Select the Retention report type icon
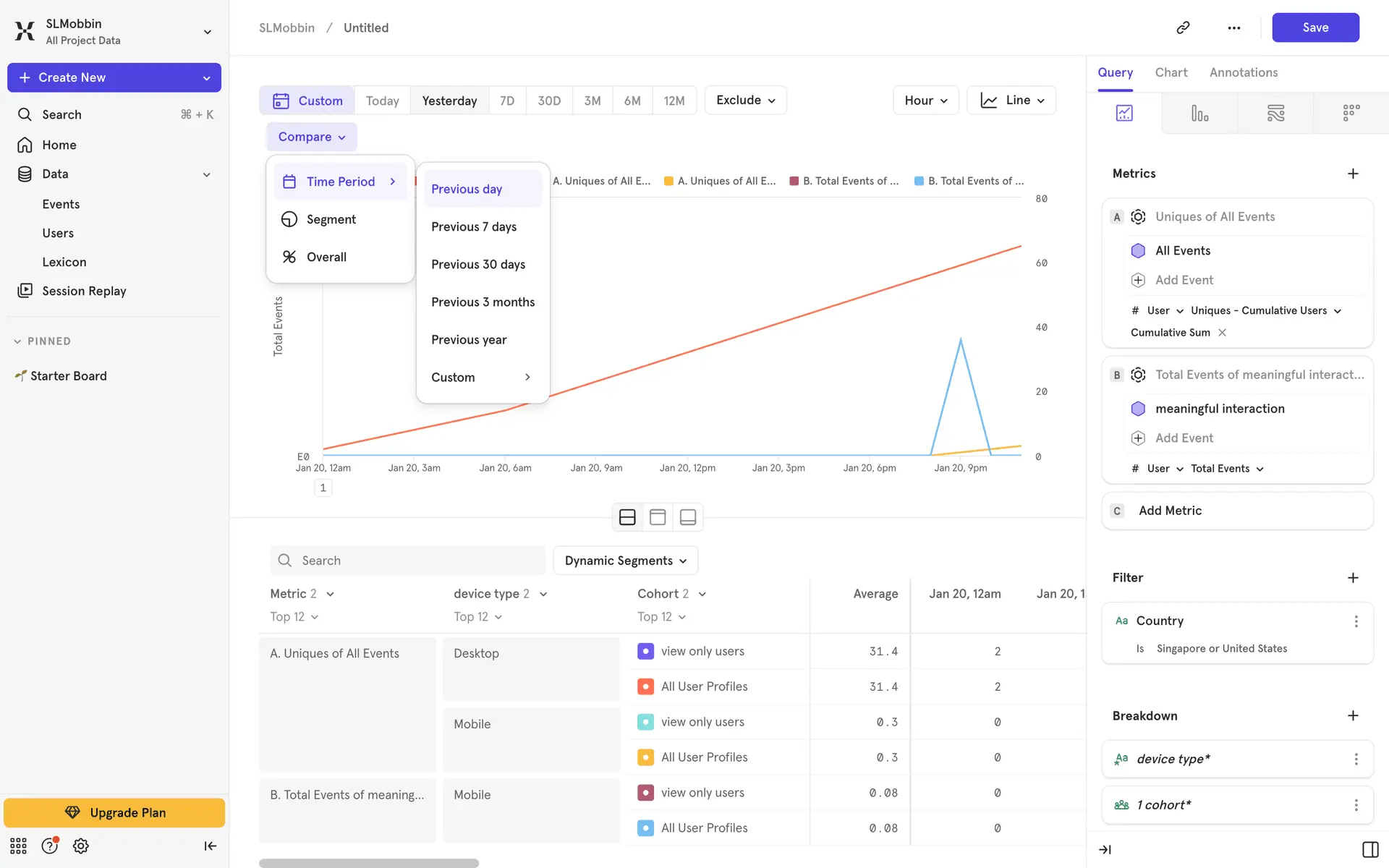Screen dimensions: 1389x868 [x=1351, y=113]
